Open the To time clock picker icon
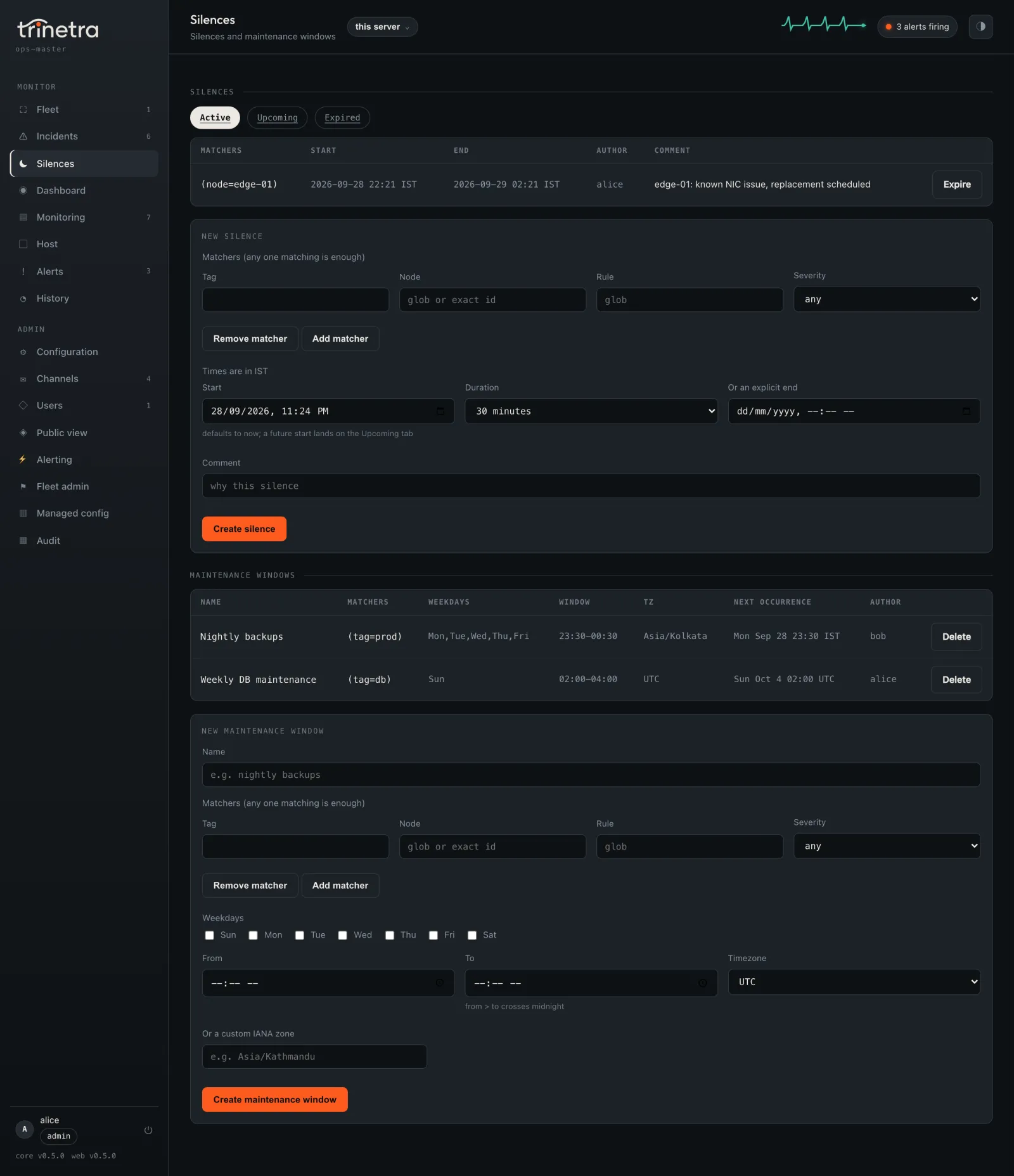The image size is (1014, 1176). [703, 983]
